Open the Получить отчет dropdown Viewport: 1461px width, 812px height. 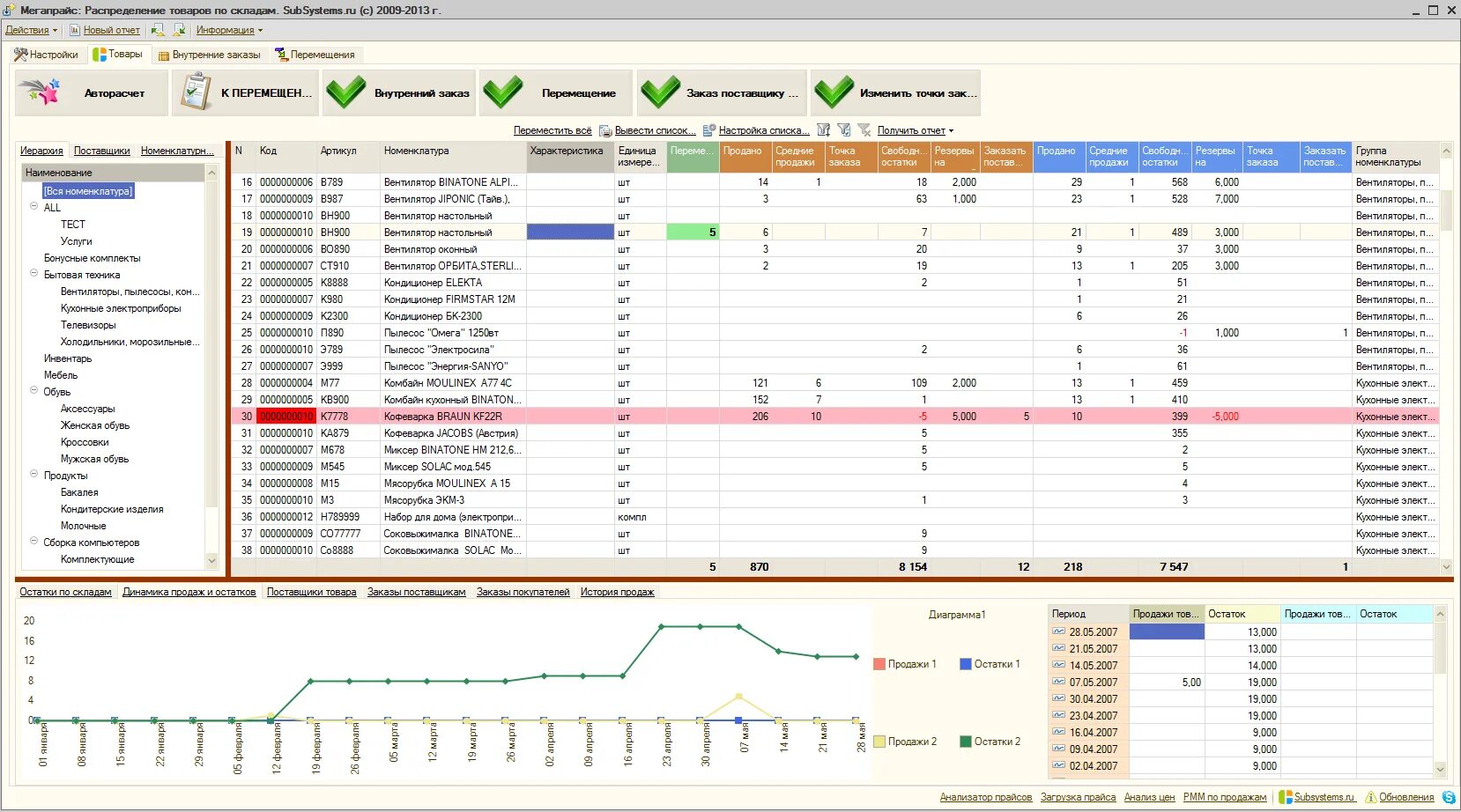pyautogui.click(x=915, y=130)
